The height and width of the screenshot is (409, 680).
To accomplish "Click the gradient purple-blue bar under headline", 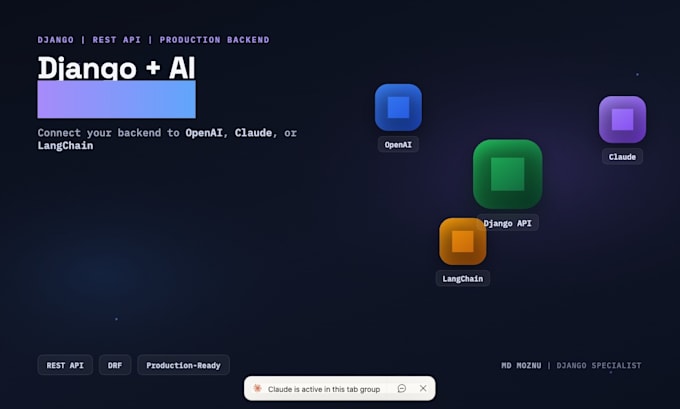I will [116, 99].
